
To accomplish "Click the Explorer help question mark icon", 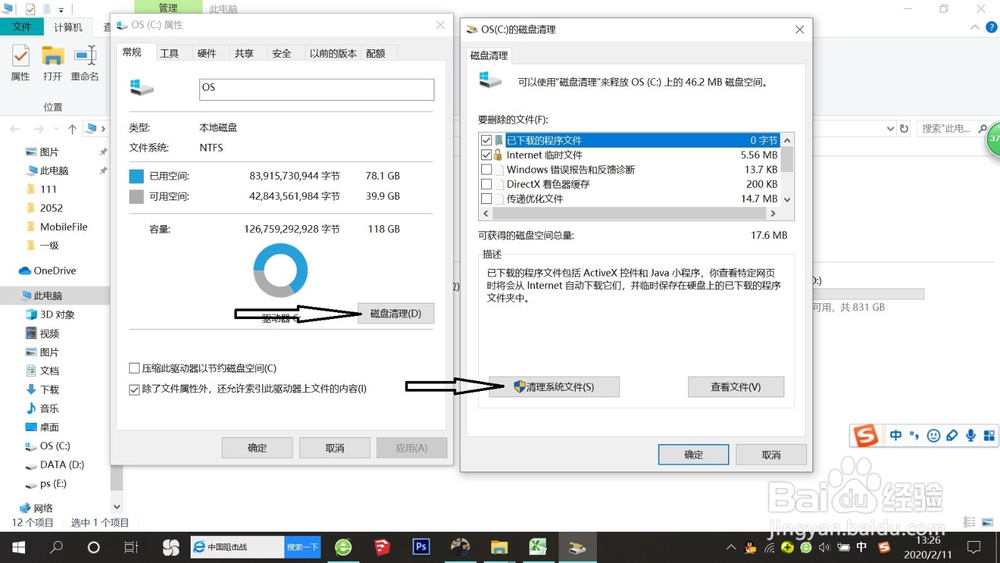I will 992,27.
